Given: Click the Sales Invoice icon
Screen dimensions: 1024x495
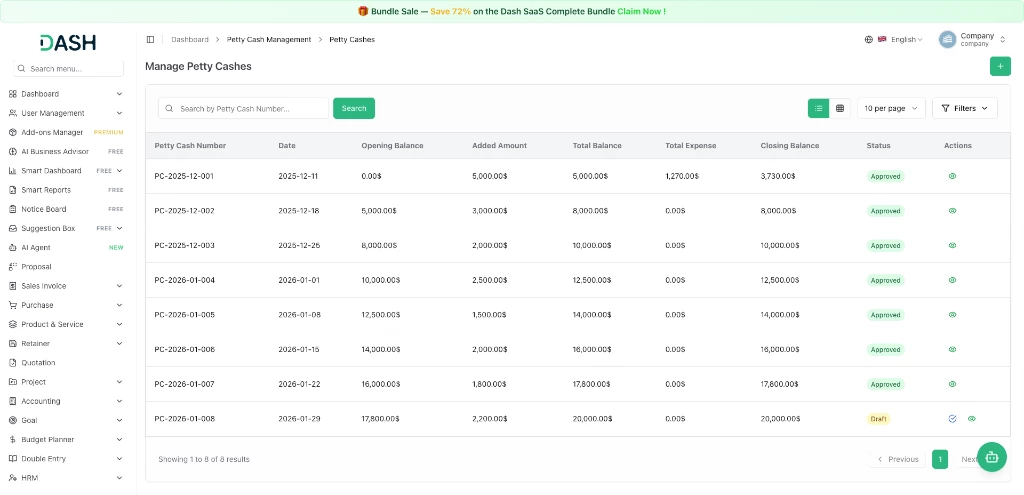Looking at the screenshot, I should (x=12, y=286).
